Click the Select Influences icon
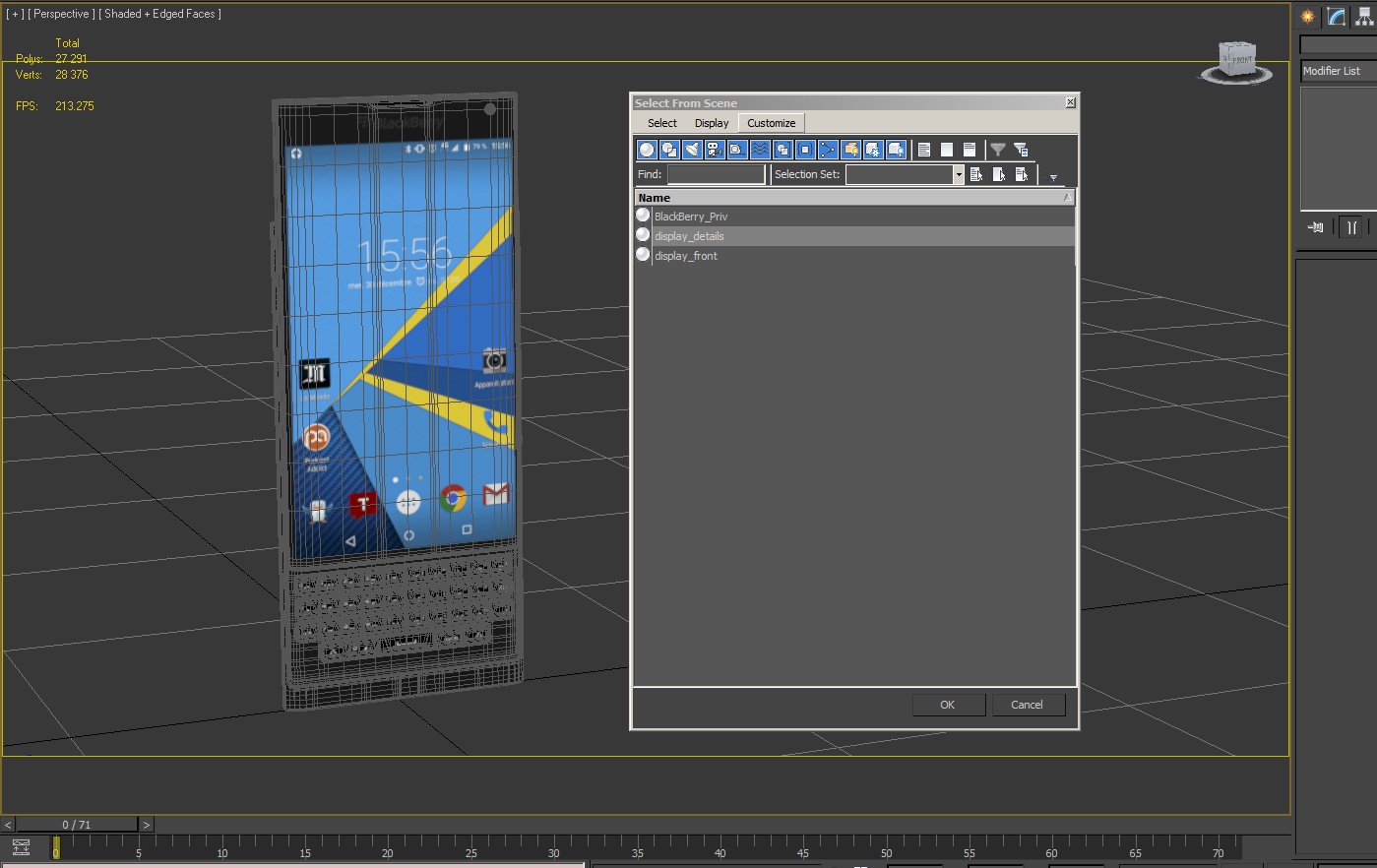Viewport: 1377px width, 868px height. click(x=999, y=174)
